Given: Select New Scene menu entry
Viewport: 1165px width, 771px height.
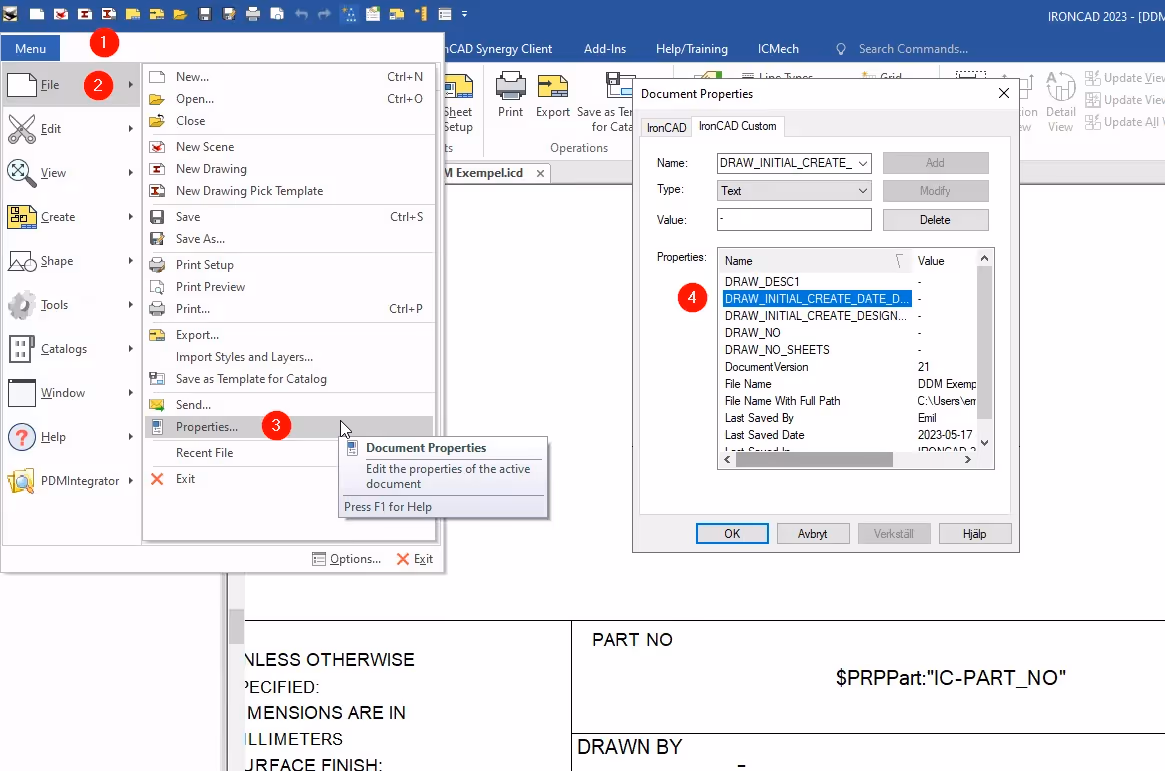Looking at the screenshot, I should click(288, 147).
